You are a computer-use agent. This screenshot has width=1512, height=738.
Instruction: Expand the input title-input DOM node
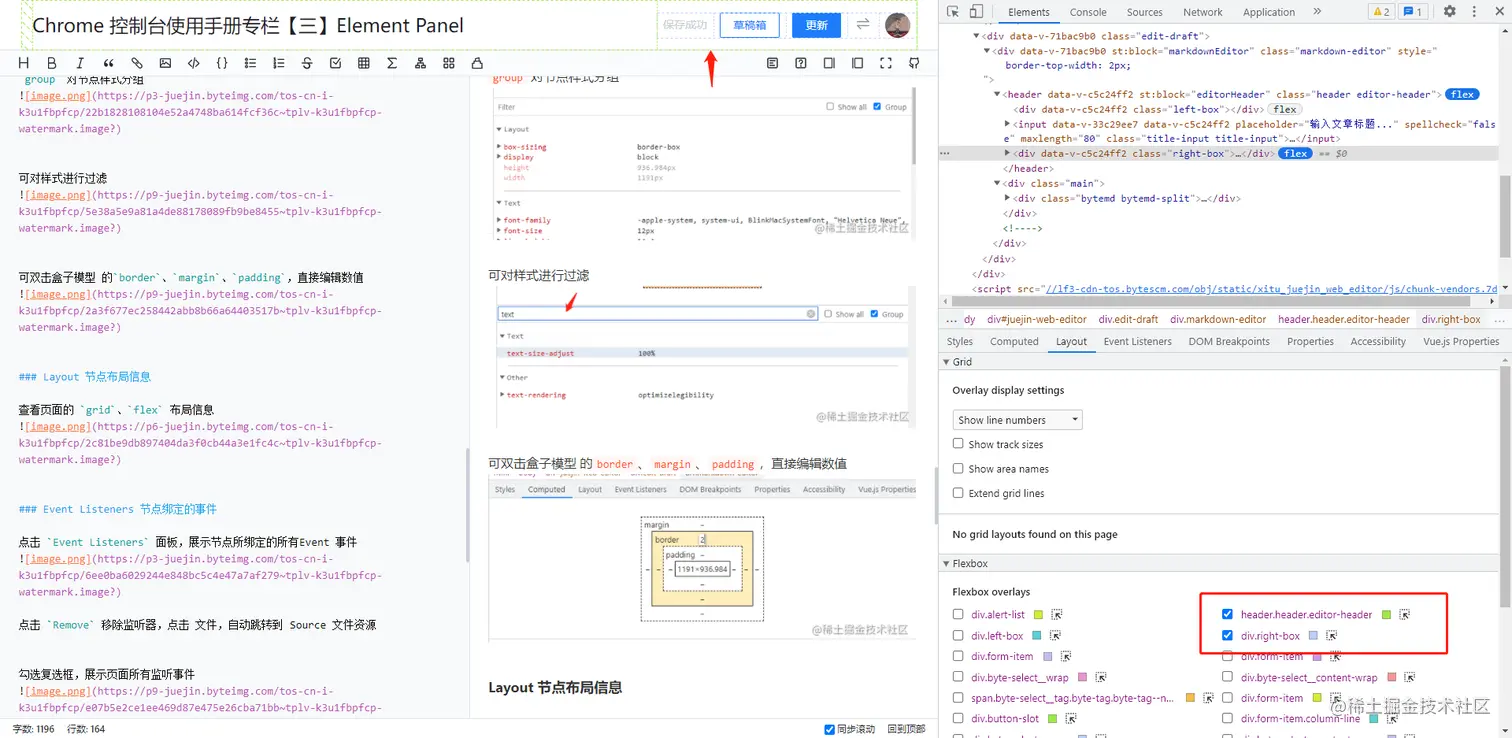(x=1008, y=125)
